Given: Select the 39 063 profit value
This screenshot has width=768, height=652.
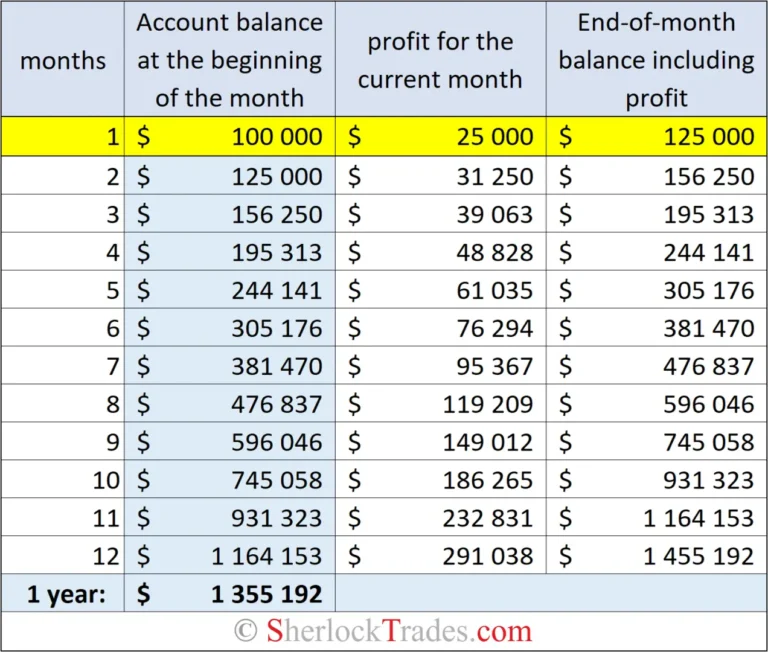Looking at the screenshot, I should click(495, 214).
